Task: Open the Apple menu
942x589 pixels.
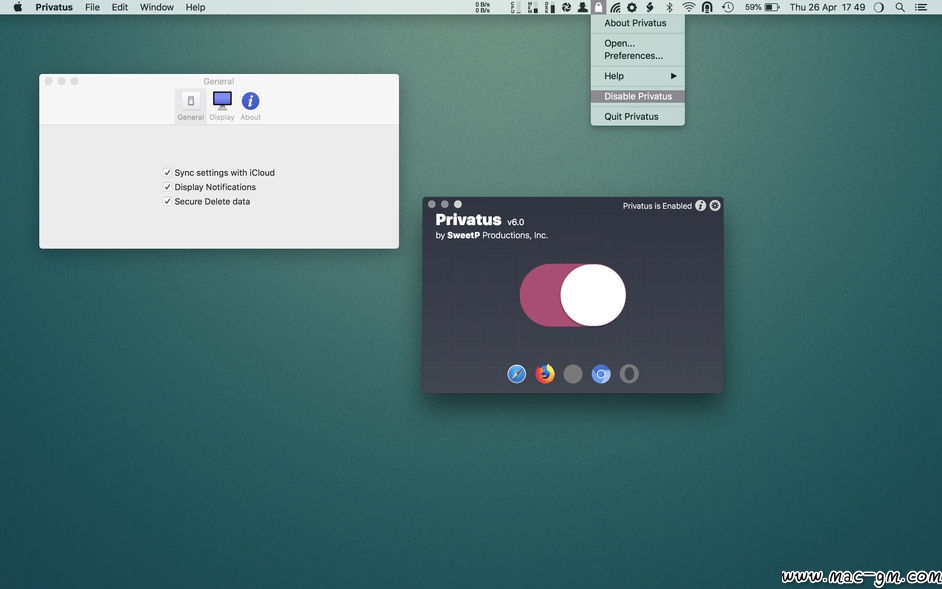Action: [x=17, y=7]
